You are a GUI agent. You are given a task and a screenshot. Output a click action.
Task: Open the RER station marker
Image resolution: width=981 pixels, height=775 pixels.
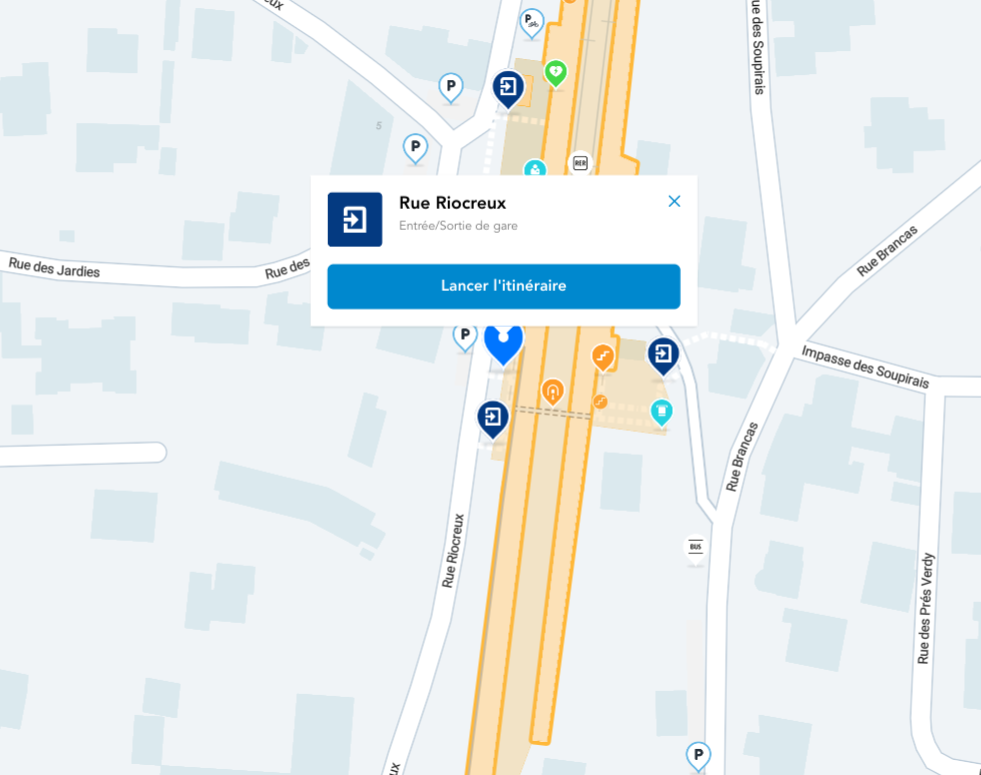pyautogui.click(x=580, y=164)
